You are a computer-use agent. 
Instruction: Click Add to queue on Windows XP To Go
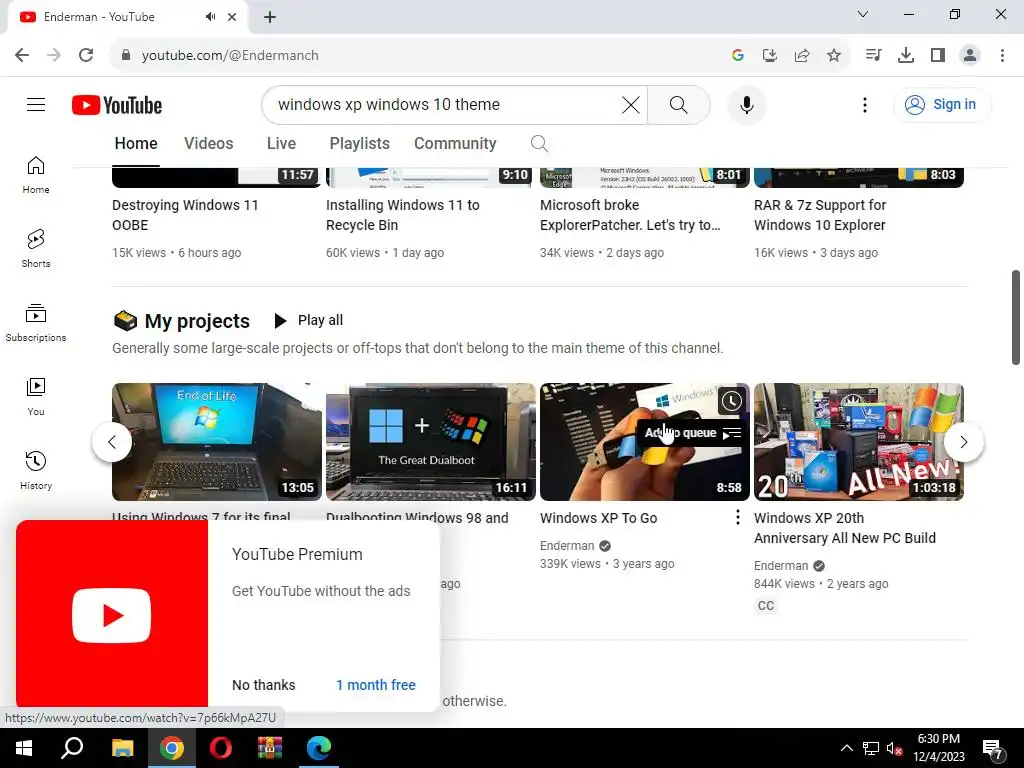point(692,433)
